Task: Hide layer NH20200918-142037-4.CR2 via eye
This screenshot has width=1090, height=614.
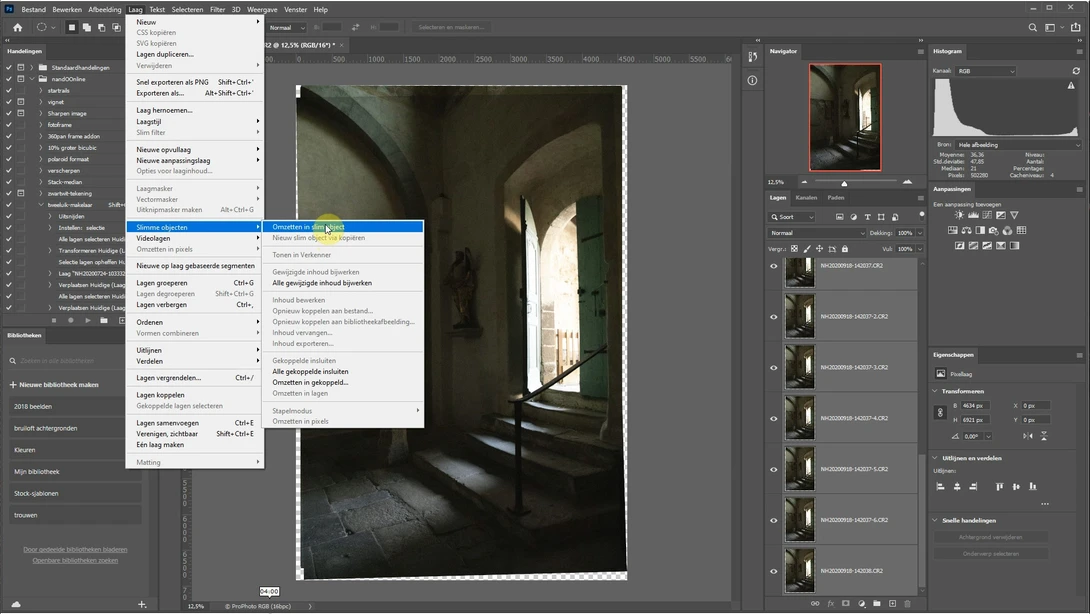Action: pos(774,419)
